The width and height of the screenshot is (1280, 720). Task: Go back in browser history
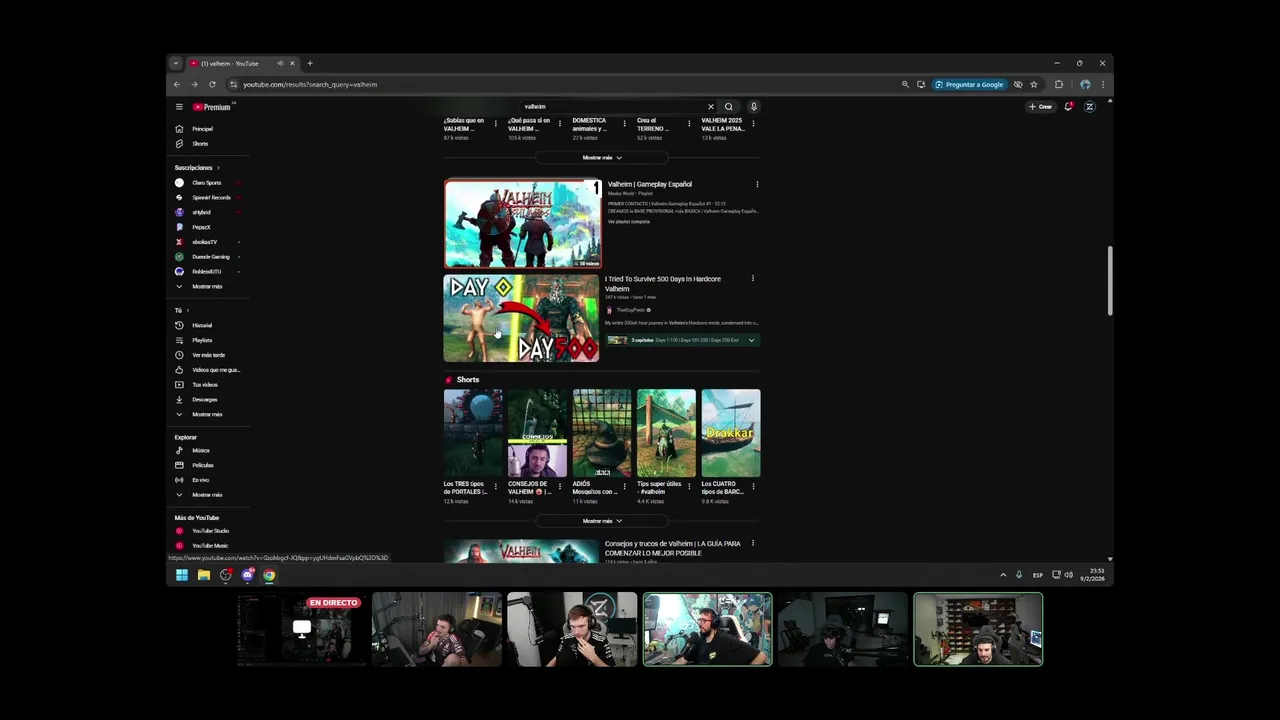pyautogui.click(x=177, y=85)
